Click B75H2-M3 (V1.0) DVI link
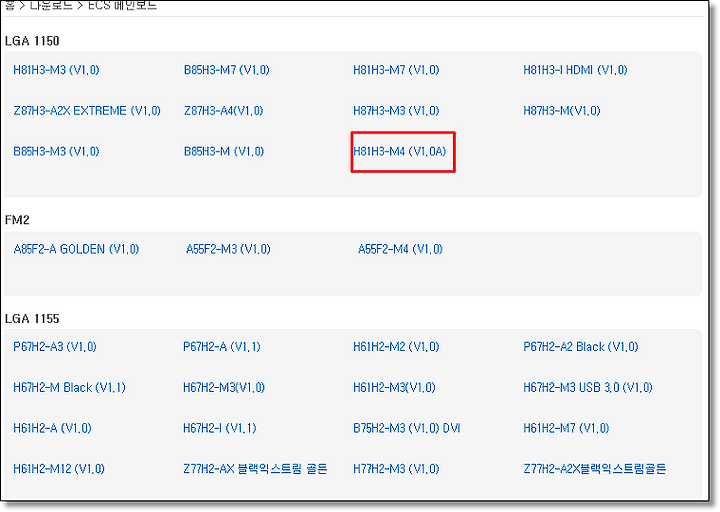 [406, 428]
